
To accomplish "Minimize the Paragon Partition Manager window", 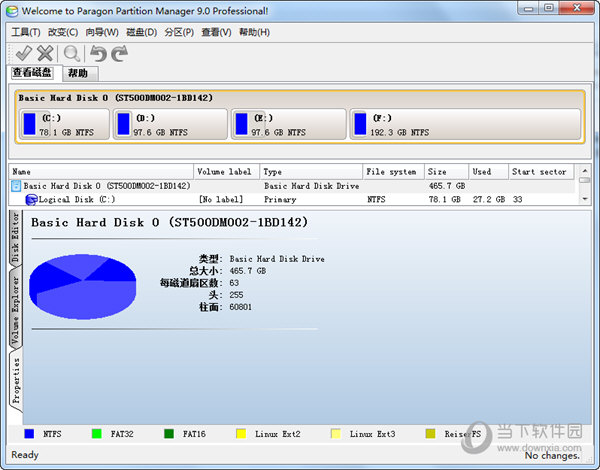I will point(528,8).
